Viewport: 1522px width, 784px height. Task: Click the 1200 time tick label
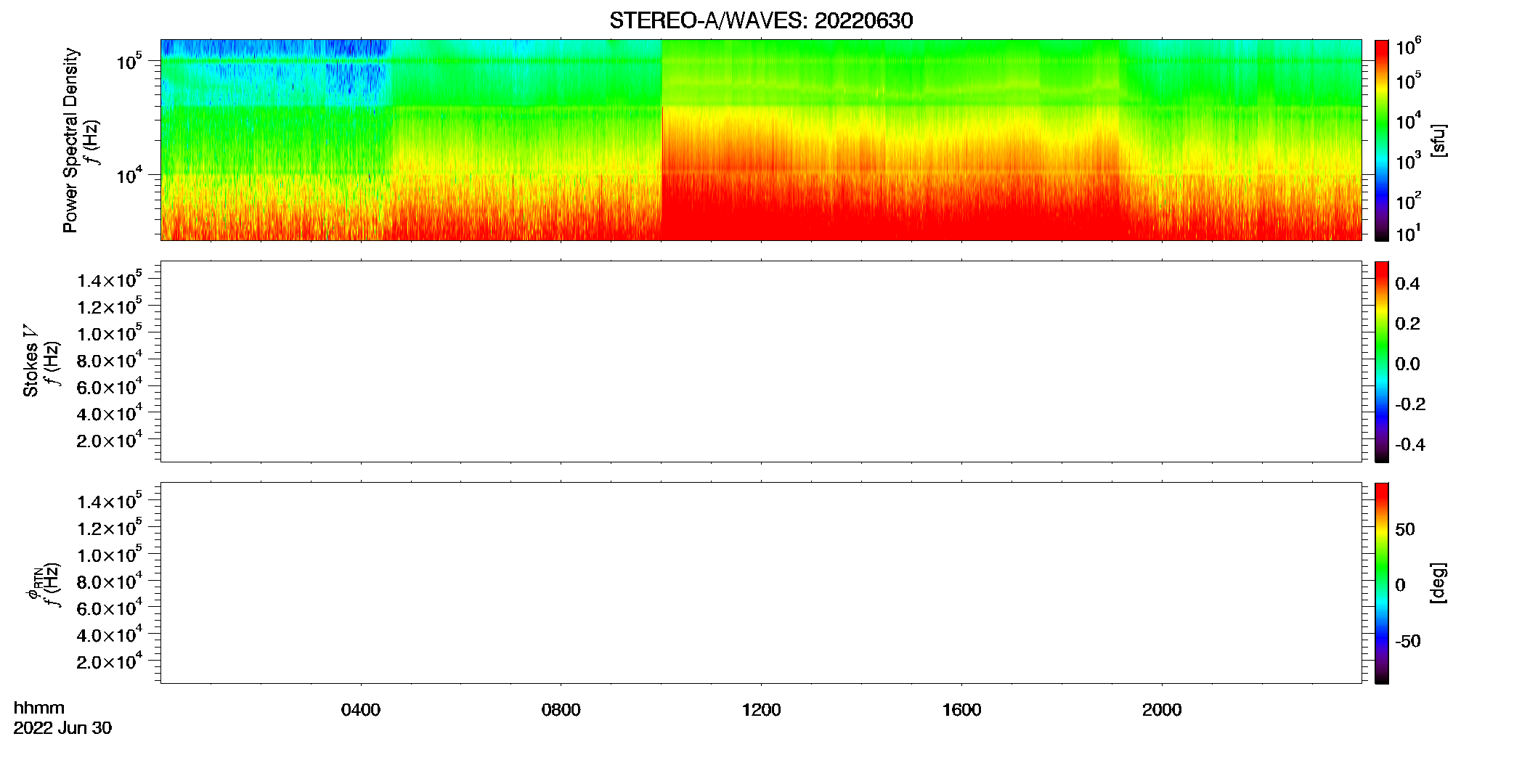761,710
